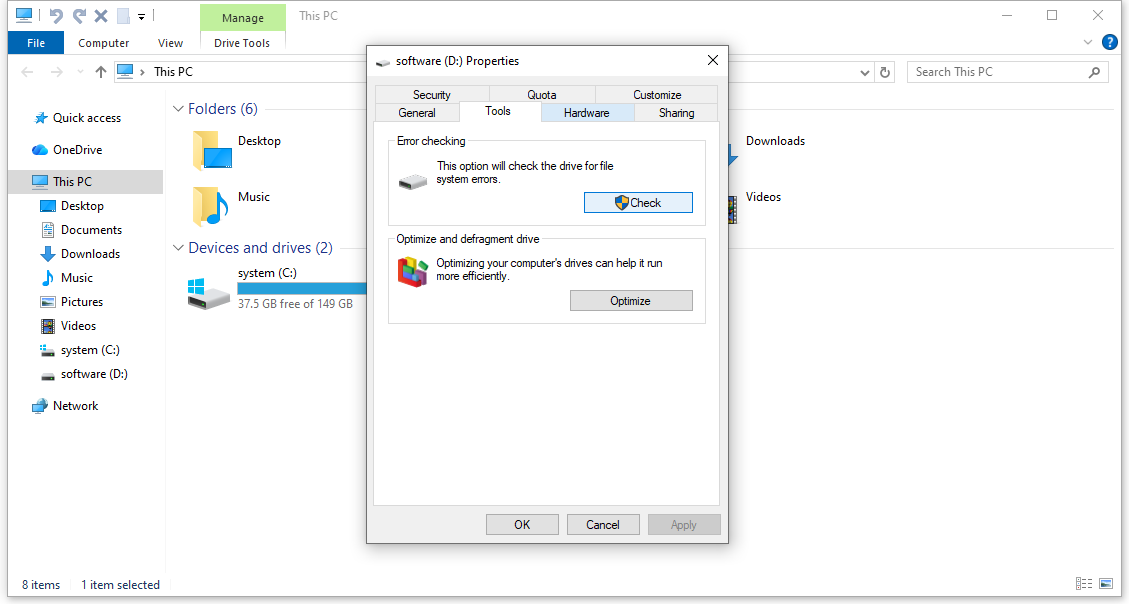The image size is (1129, 604).
Task: Click the undo icon in title bar
Action: click(x=56, y=16)
